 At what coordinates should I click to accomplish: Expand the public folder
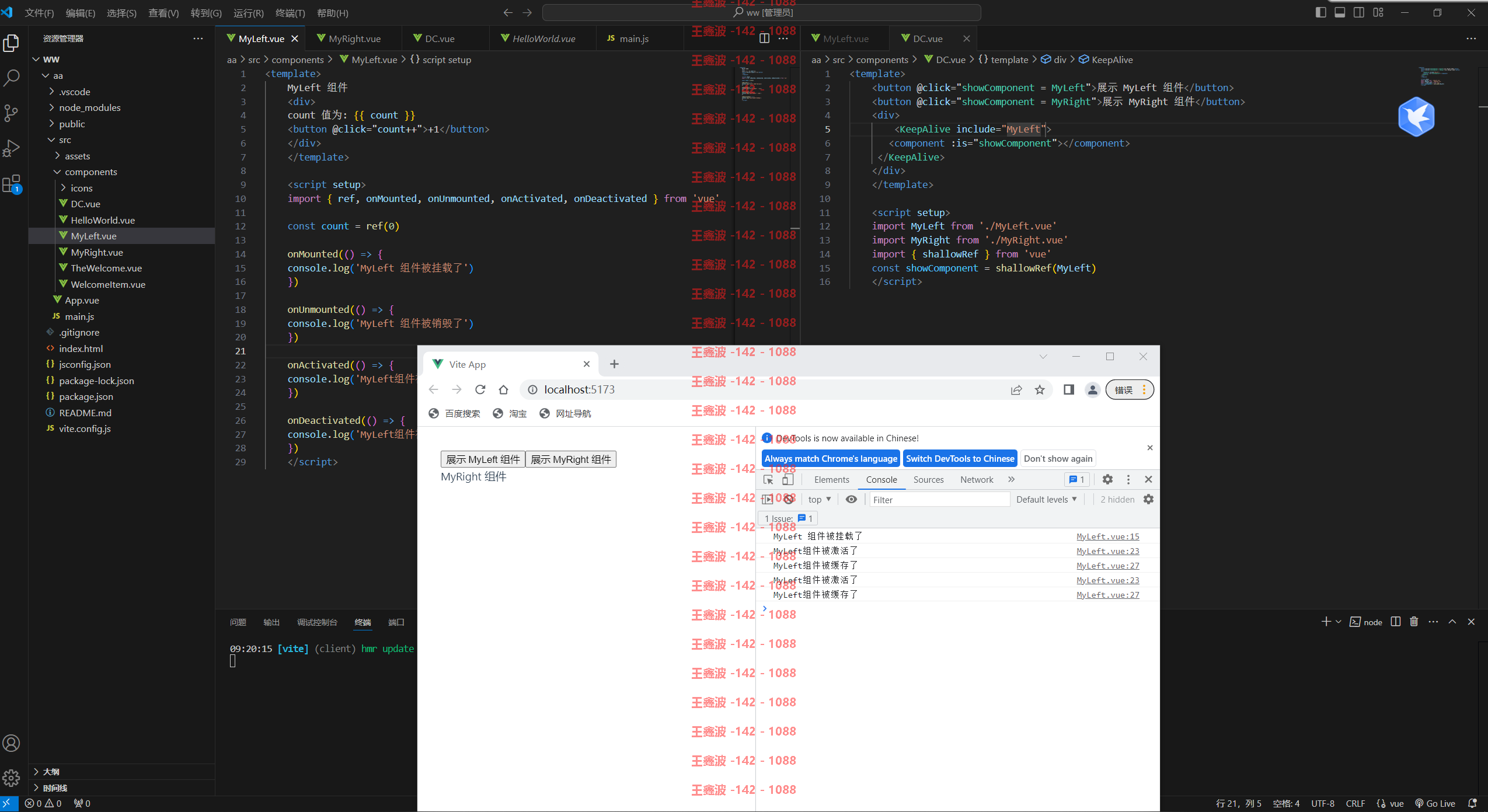[71, 124]
